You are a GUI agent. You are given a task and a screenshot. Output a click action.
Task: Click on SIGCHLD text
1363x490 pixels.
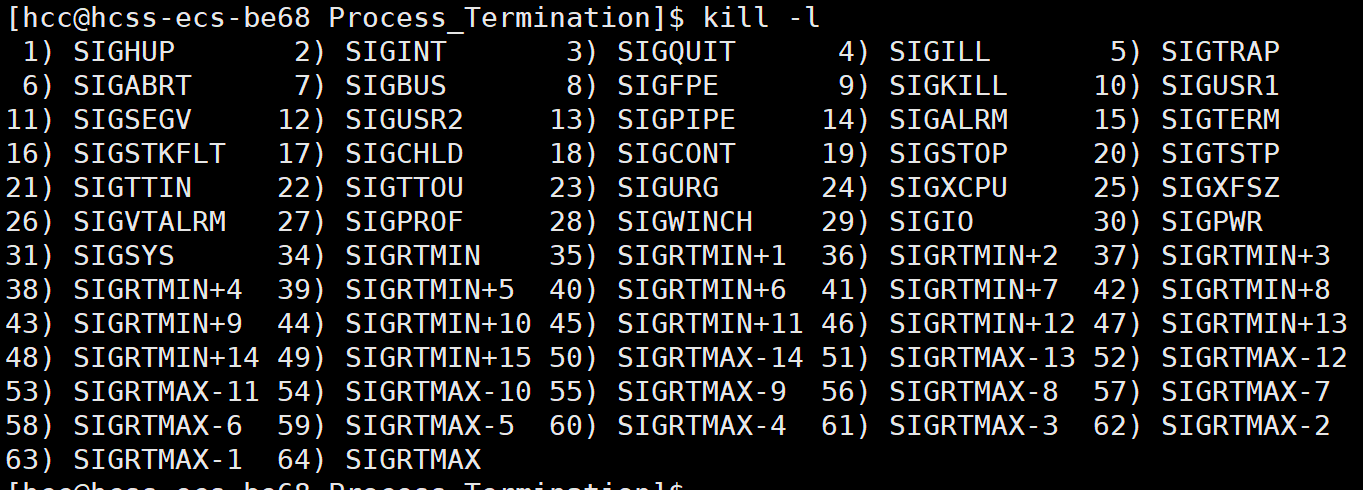404,153
